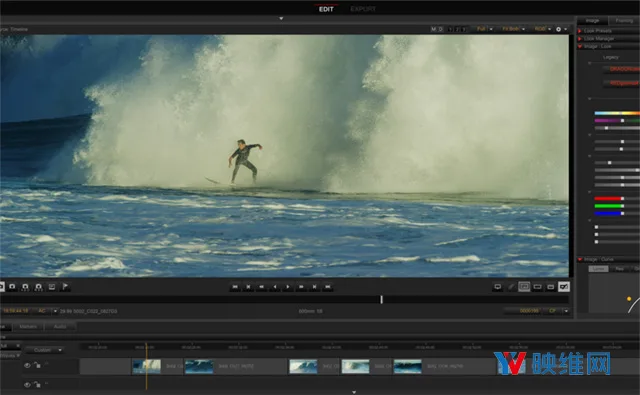Toggle the lock on the first track
This screenshot has width=640, height=395.
click(x=37, y=365)
